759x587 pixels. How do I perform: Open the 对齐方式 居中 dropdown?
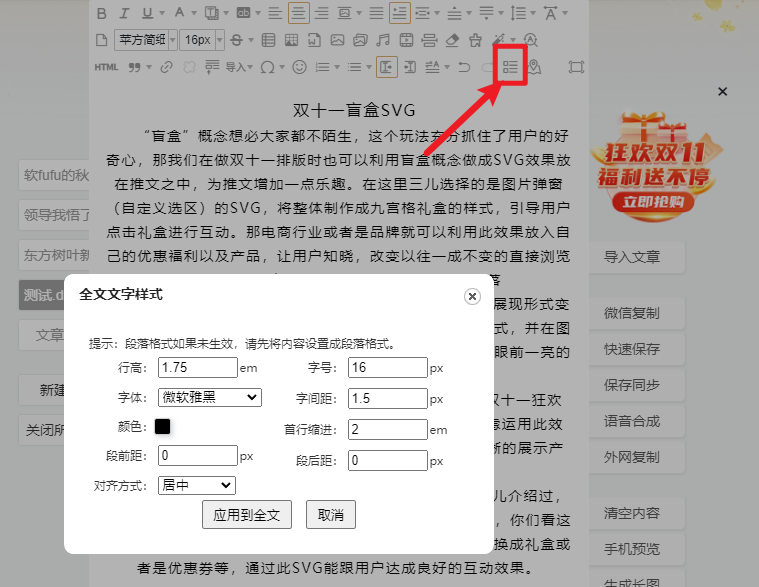point(197,485)
